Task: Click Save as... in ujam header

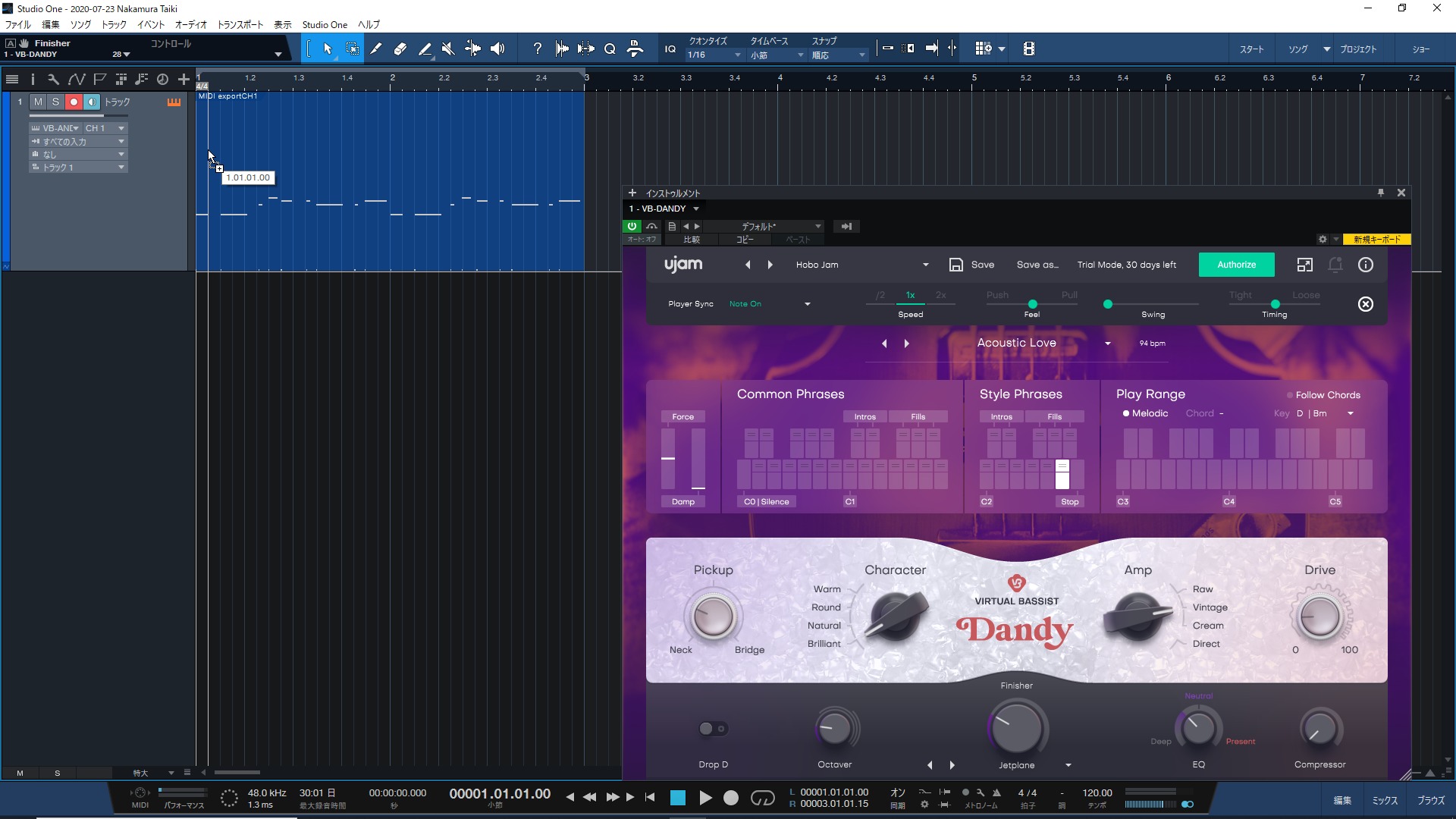Action: point(1037,265)
